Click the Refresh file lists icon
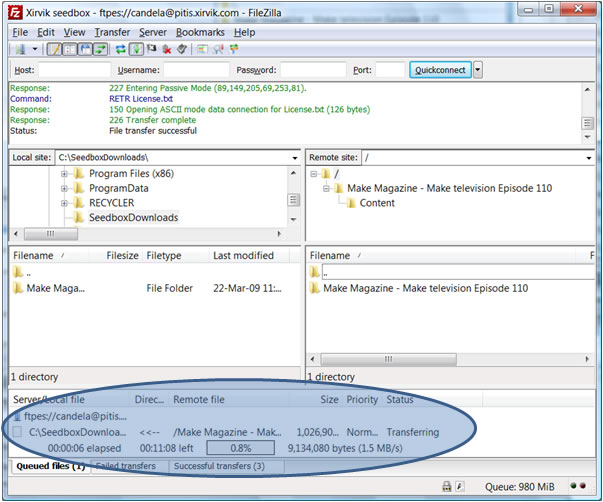 click(121, 49)
